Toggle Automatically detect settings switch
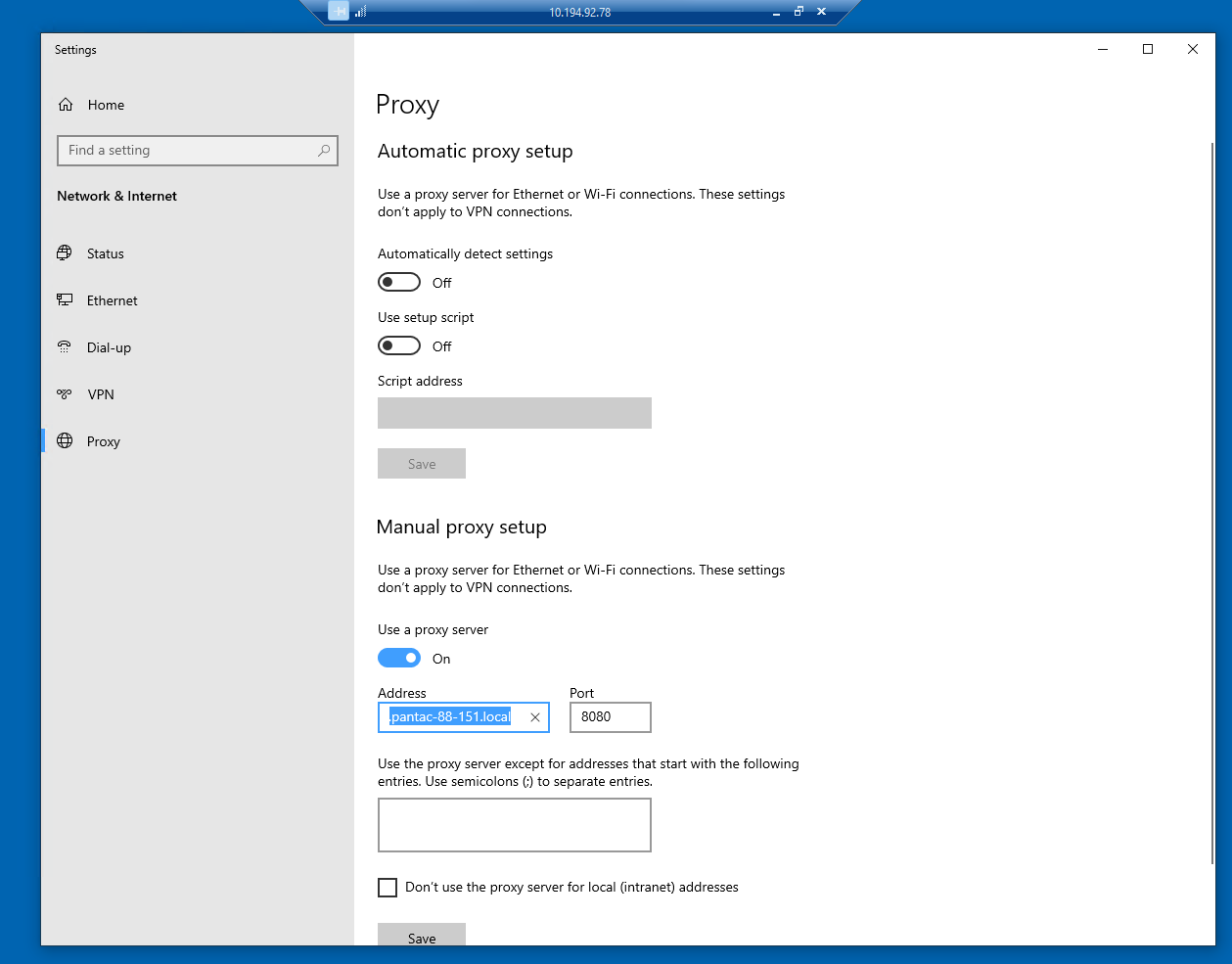 click(x=399, y=282)
